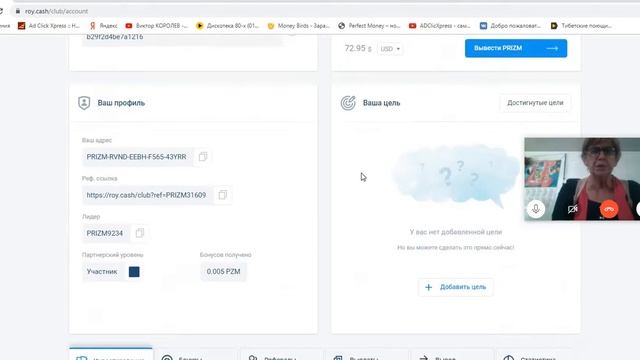Click the profile shield icon next to Ваш профиль
This screenshot has height=360, width=640.
click(x=84, y=103)
